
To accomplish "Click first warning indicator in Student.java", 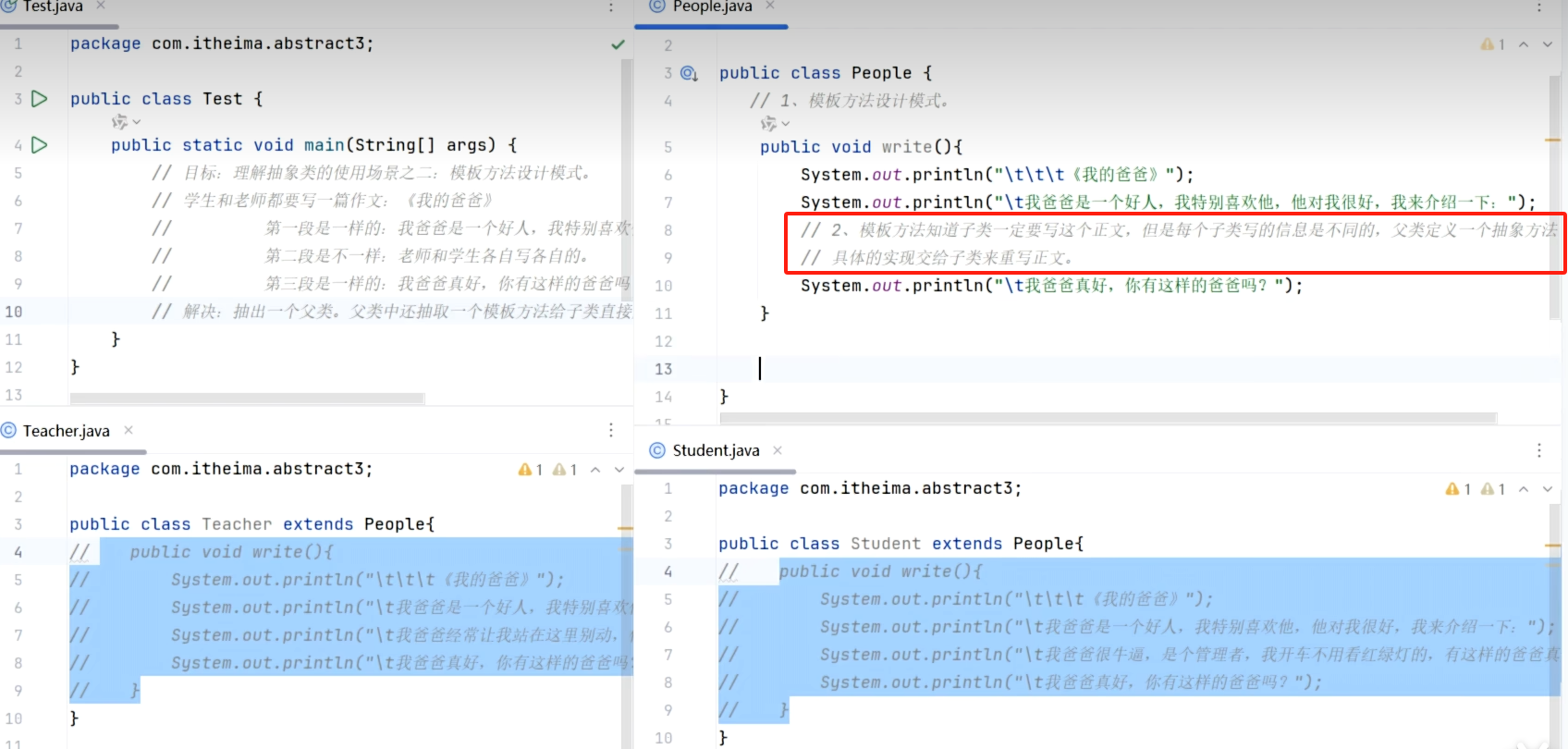I will click(x=1458, y=489).
